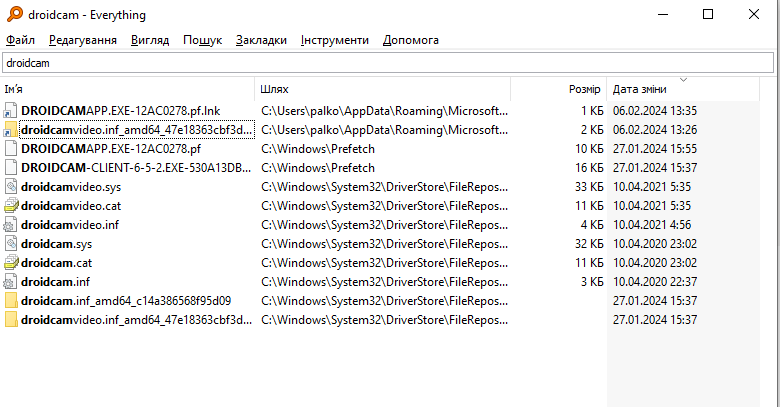Click C:\Windows\Prefetch path of DROIDCAM-CLIENT-6-5-2.EXE
Screen dimensions: 780x407
coord(318,168)
